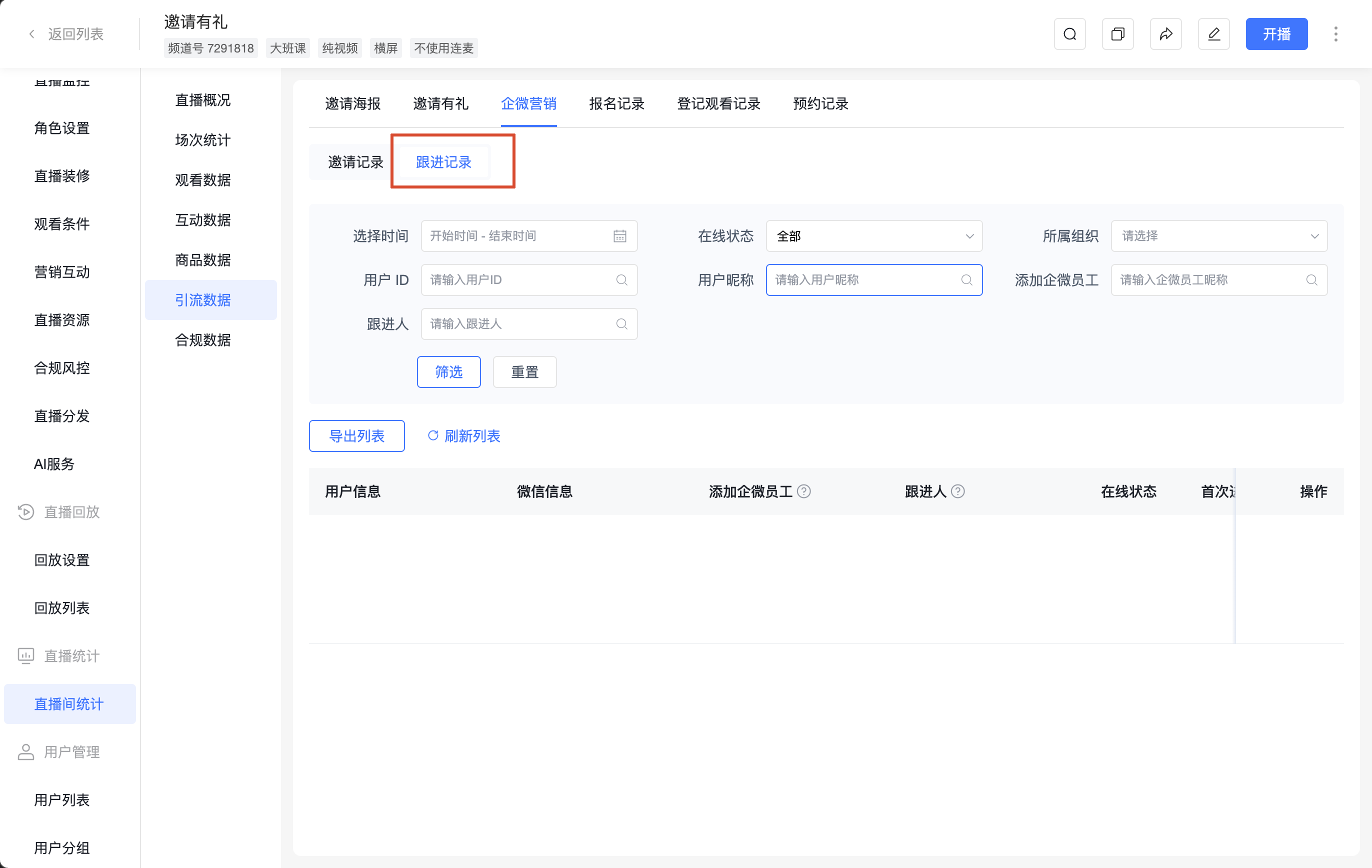
Task: Open the 登记观看记录 tab
Action: click(718, 103)
